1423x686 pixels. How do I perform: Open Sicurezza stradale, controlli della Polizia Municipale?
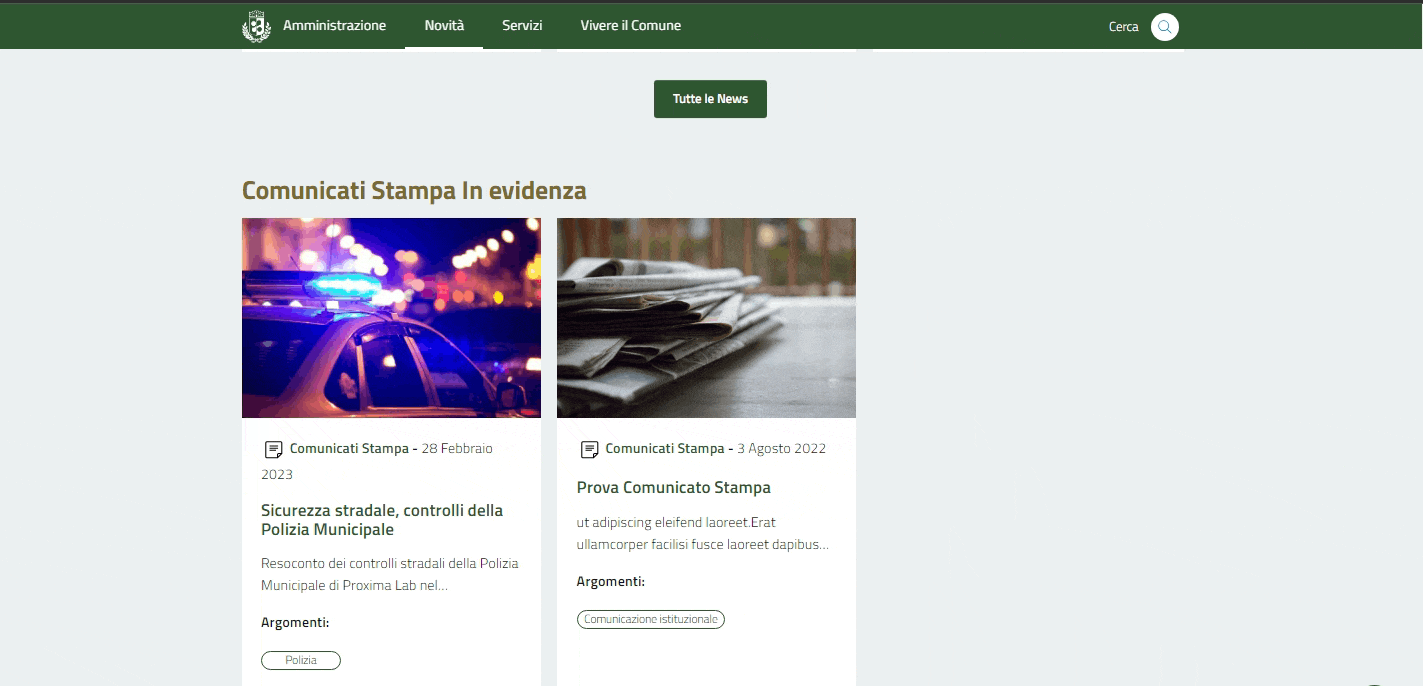point(381,520)
